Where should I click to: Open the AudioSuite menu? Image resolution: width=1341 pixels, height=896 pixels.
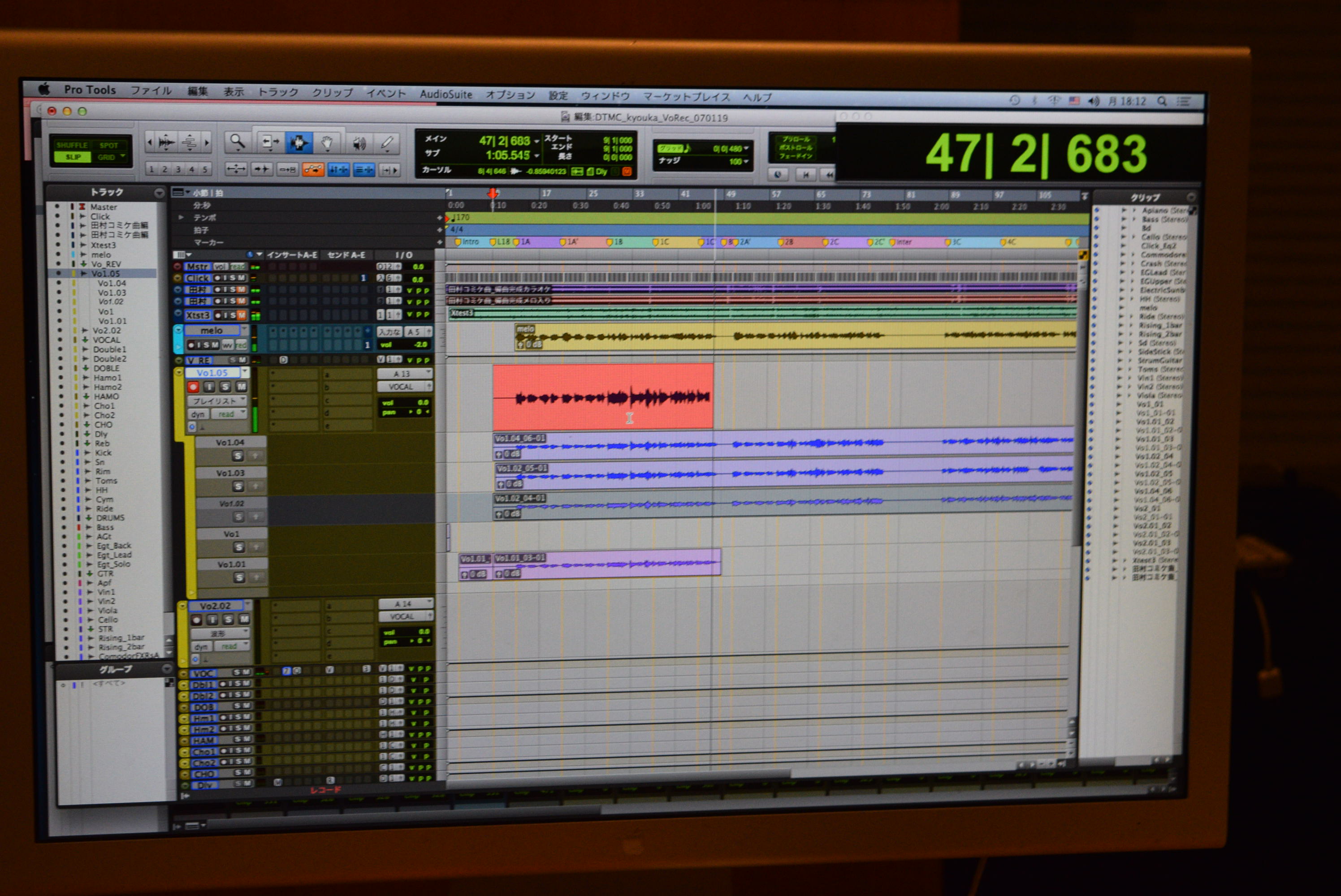coord(446,94)
